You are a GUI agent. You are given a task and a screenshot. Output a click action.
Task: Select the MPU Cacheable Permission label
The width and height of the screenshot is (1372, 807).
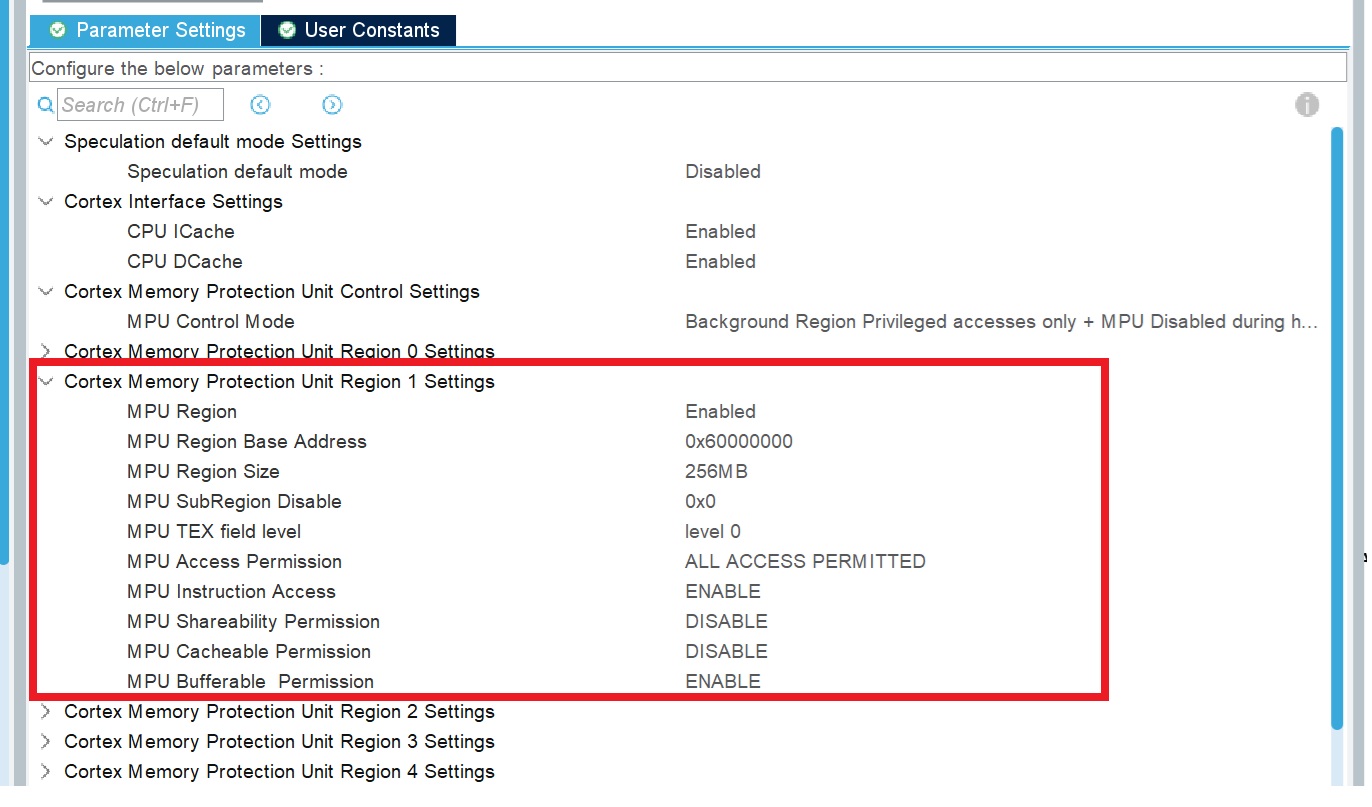[249, 651]
